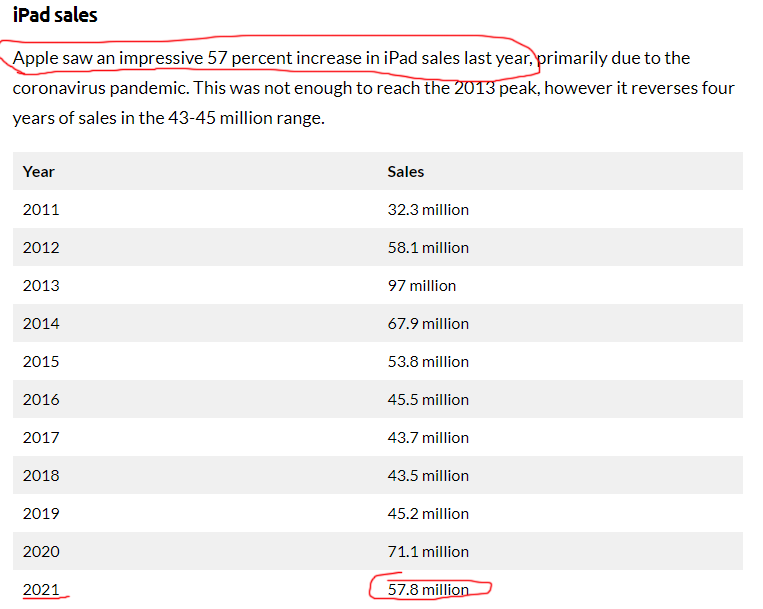The image size is (763, 609).
Task: Select the "97 million" sales value
Action: click(x=421, y=286)
